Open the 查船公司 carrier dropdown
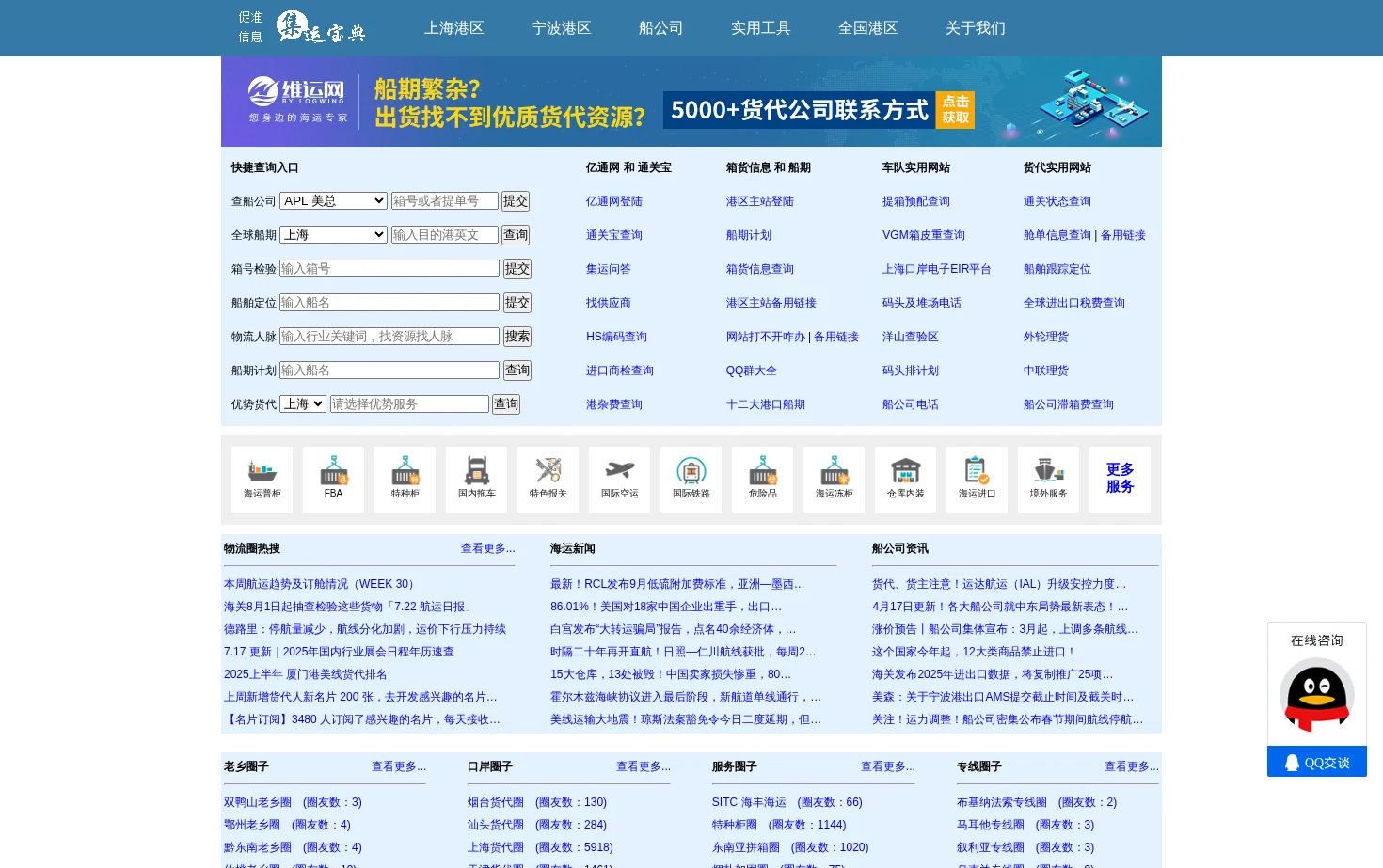The height and width of the screenshot is (868, 1383). point(334,201)
